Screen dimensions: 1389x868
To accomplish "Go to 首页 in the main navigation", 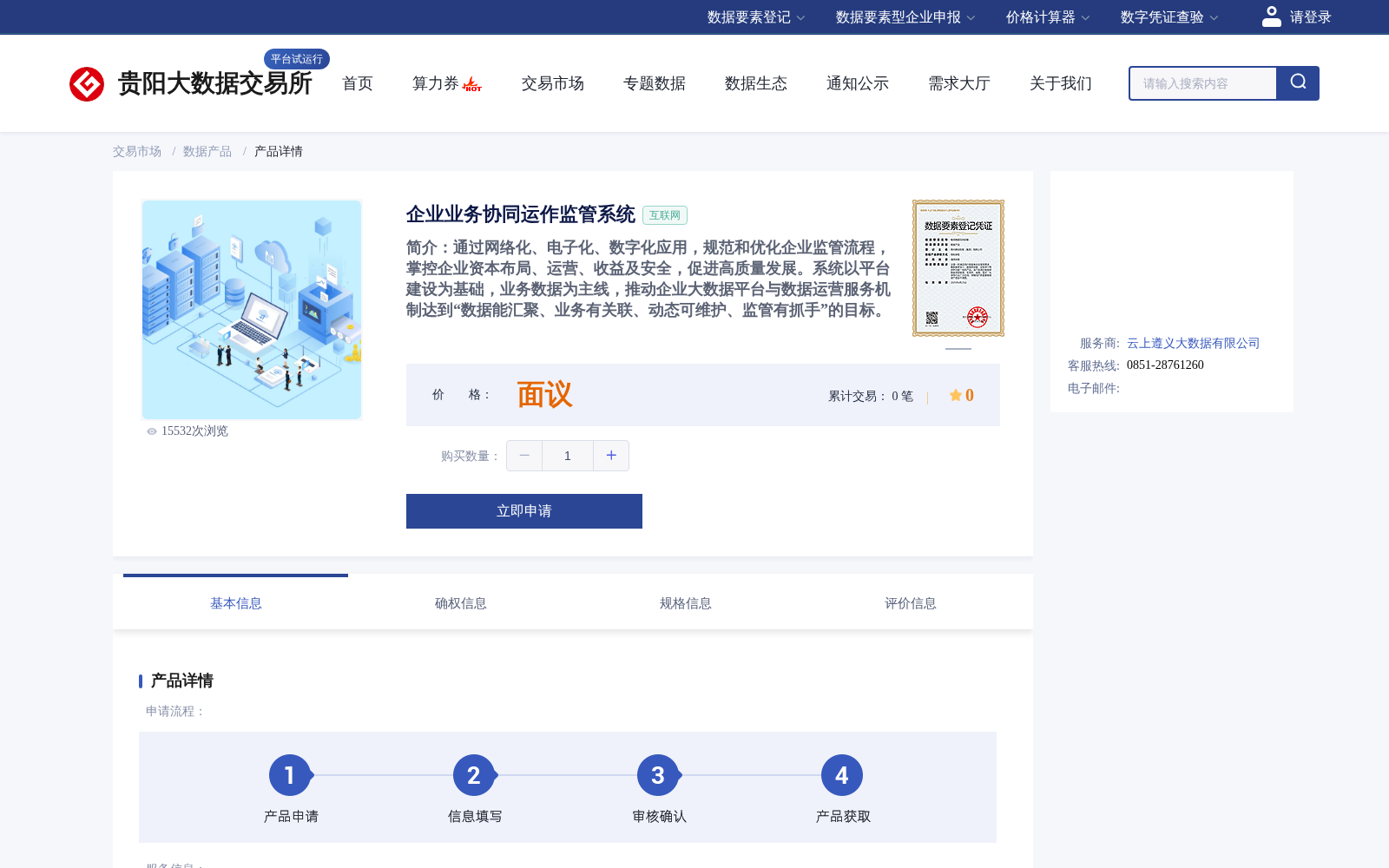I will [358, 83].
